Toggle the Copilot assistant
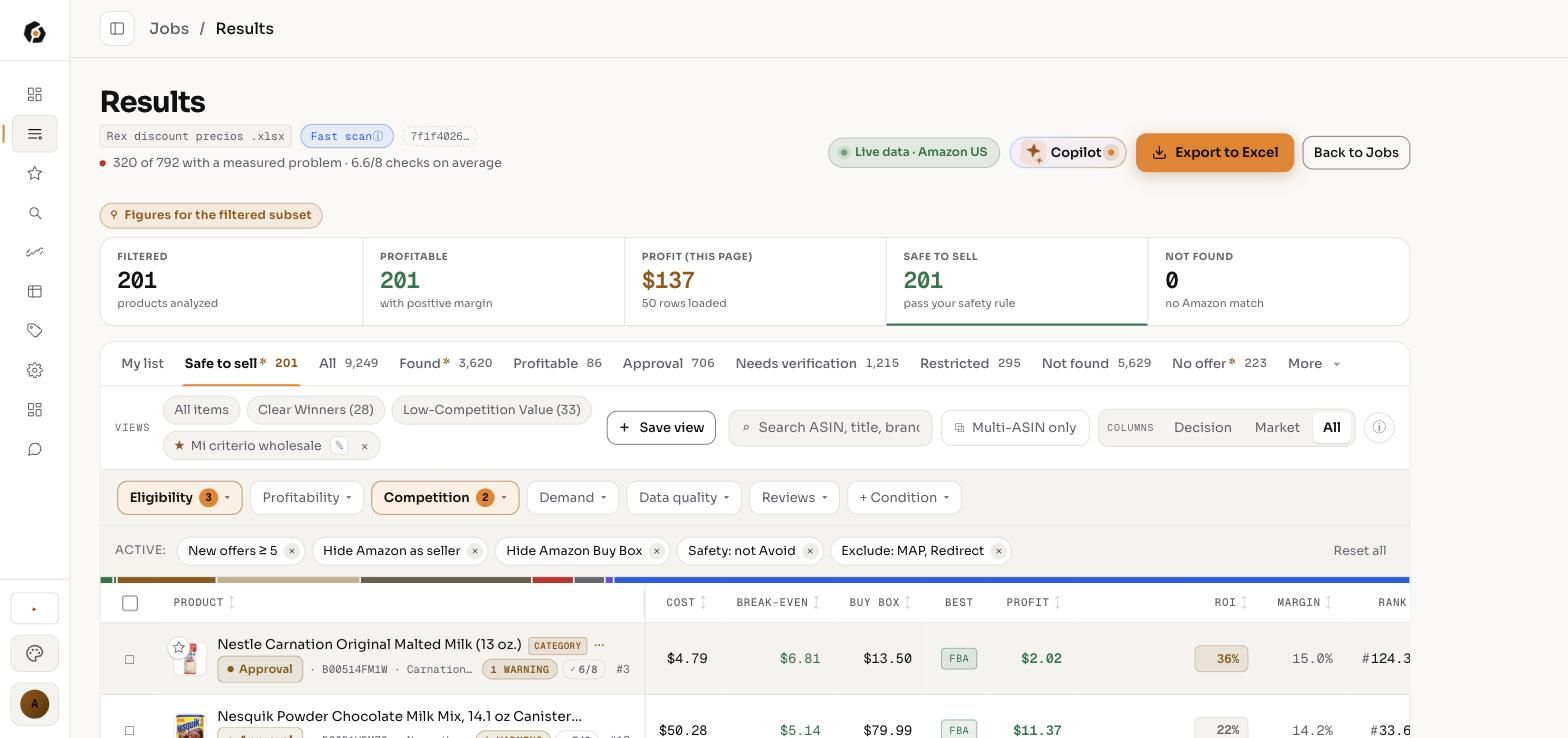1568x738 pixels. tap(1068, 152)
